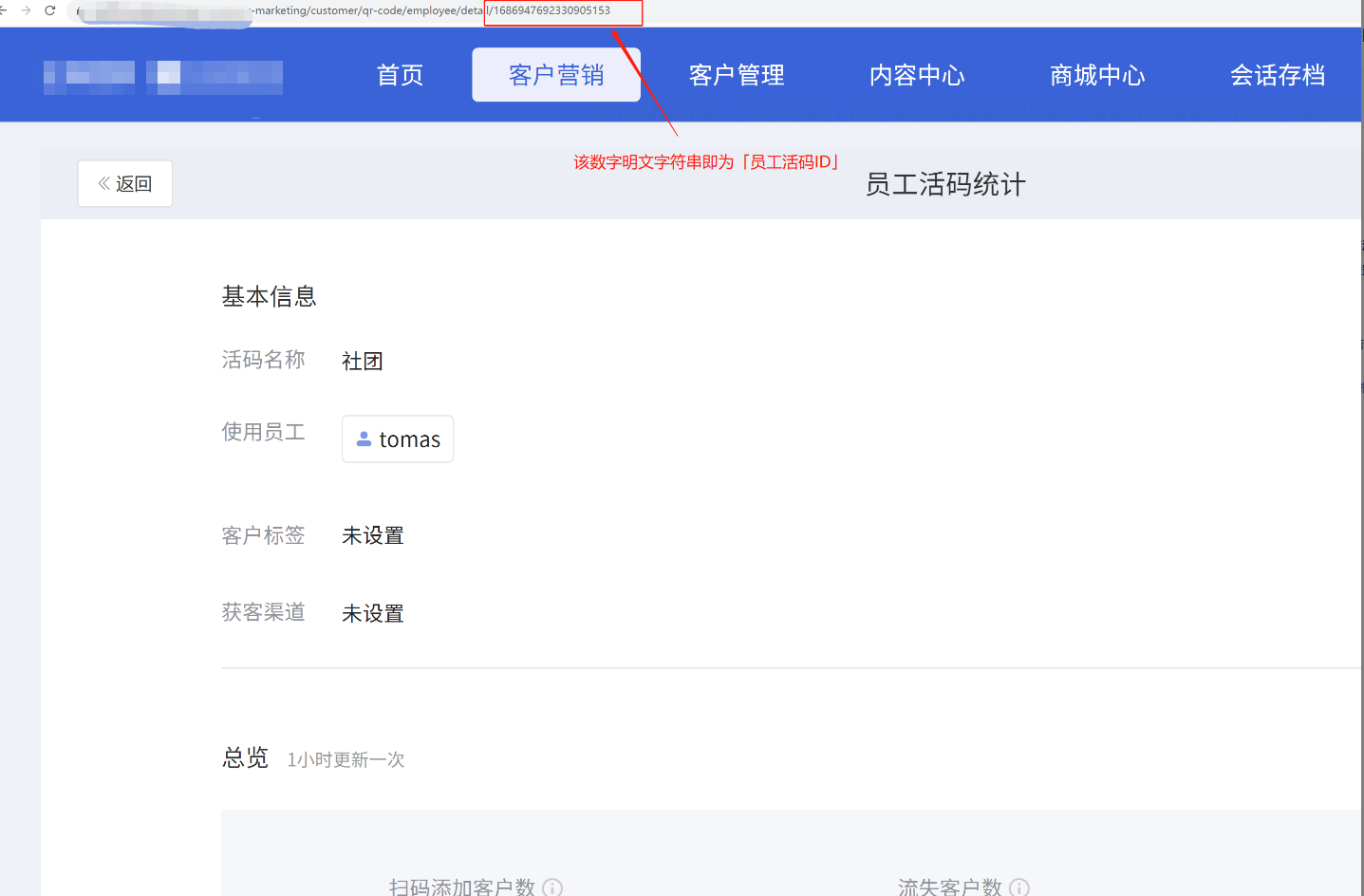1364x896 pixels.
Task: Click the 扫码添加客户数 statistic label
Action: tap(462, 887)
